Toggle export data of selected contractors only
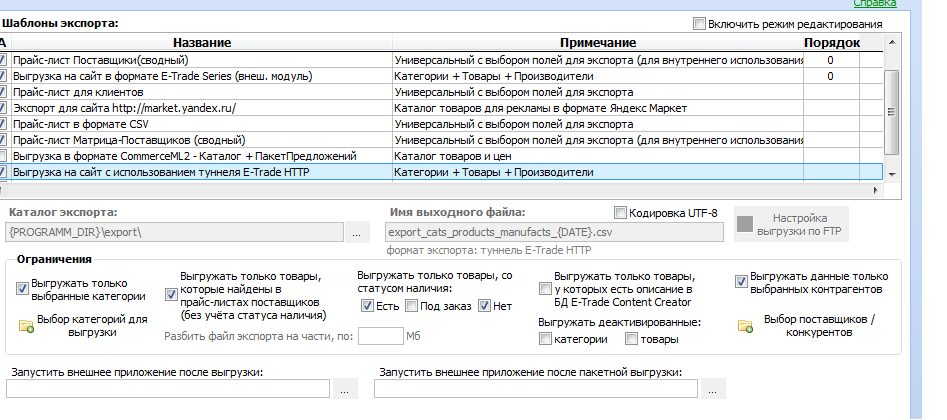 (x=741, y=282)
